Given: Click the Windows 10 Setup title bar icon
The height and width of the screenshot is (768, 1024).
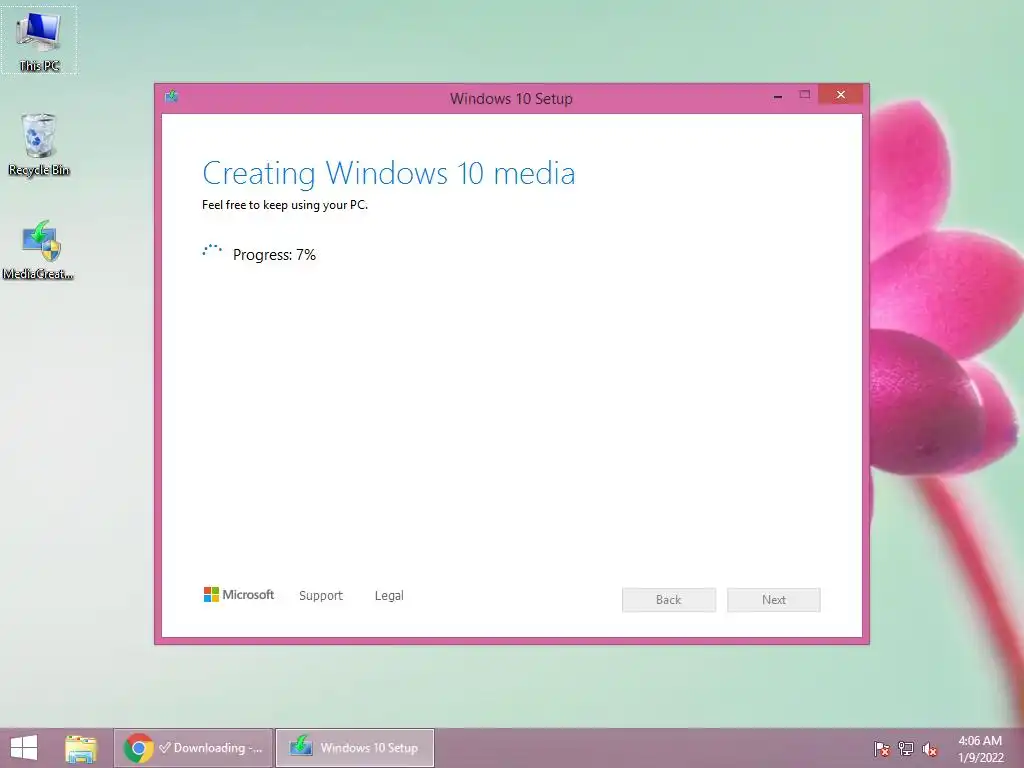Looking at the screenshot, I should point(172,97).
